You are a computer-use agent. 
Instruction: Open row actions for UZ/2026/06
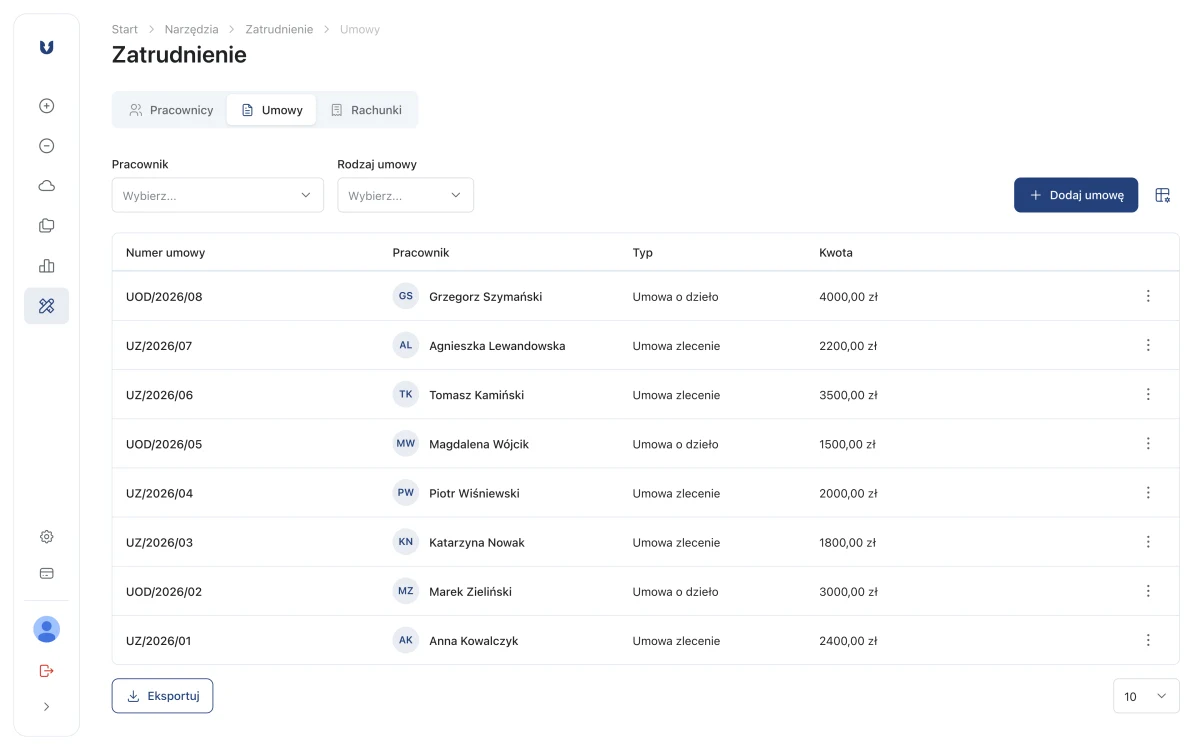pos(1148,394)
